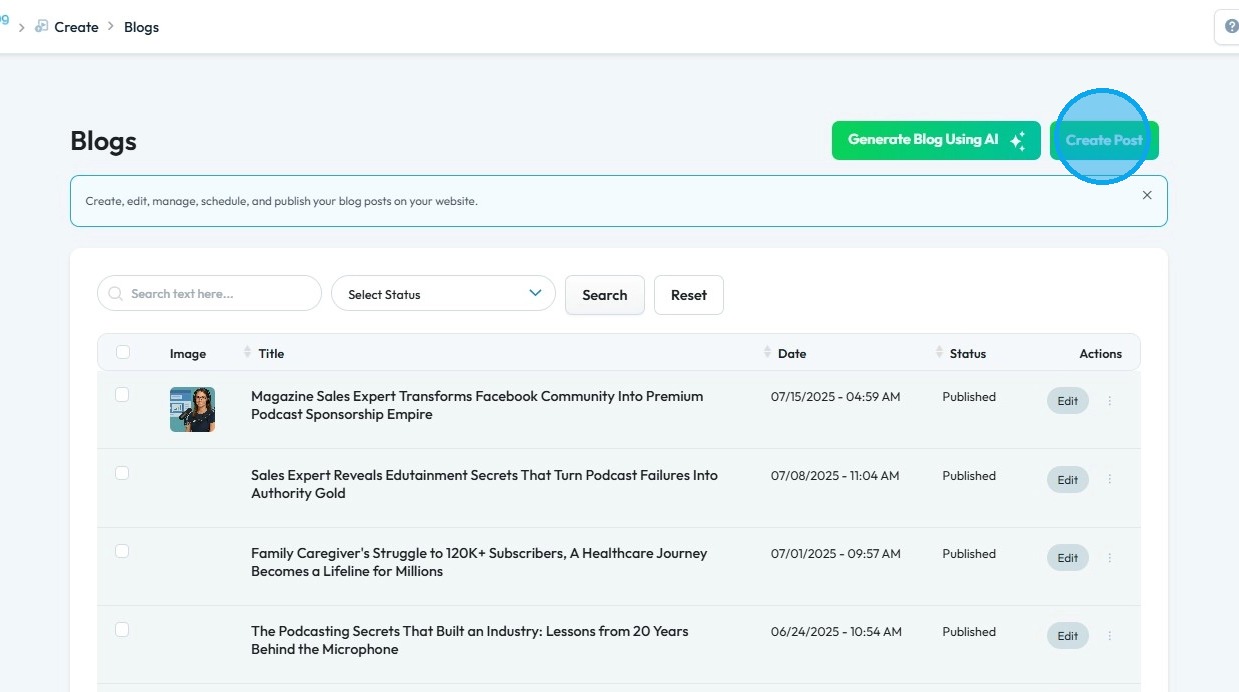Toggle the select-all checkbox in table header

[x=123, y=352]
